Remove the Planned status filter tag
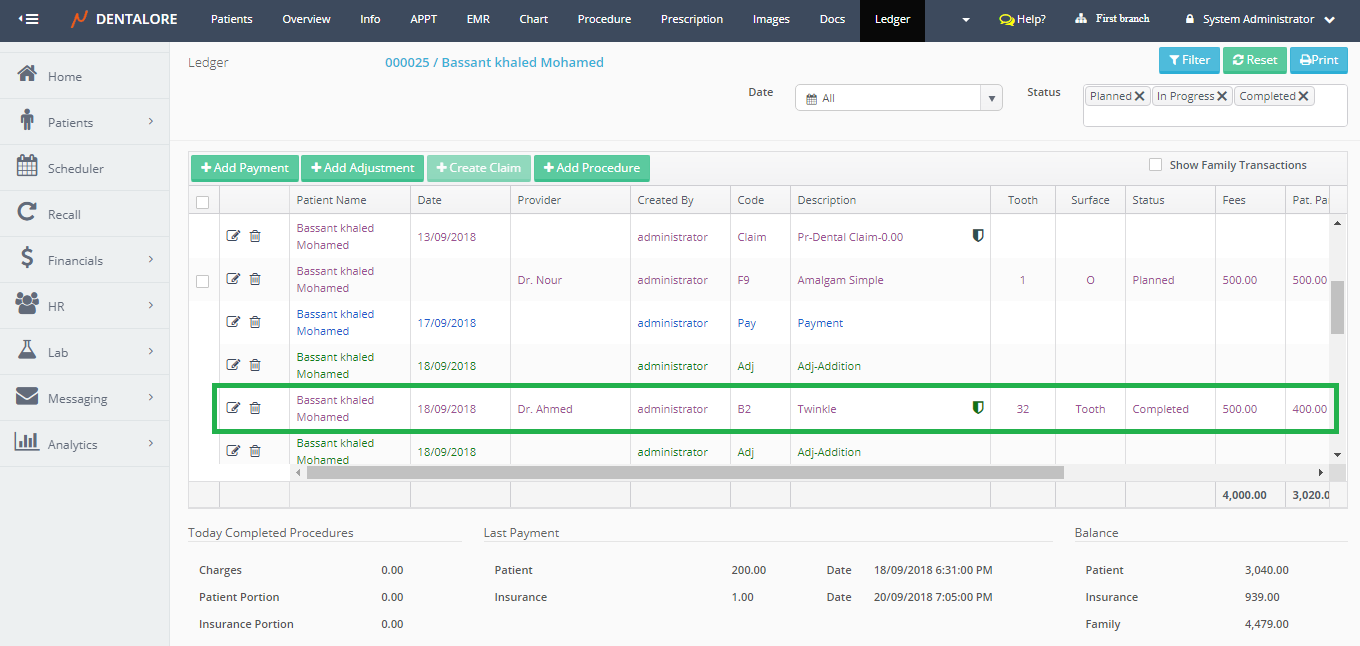 (x=1140, y=96)
